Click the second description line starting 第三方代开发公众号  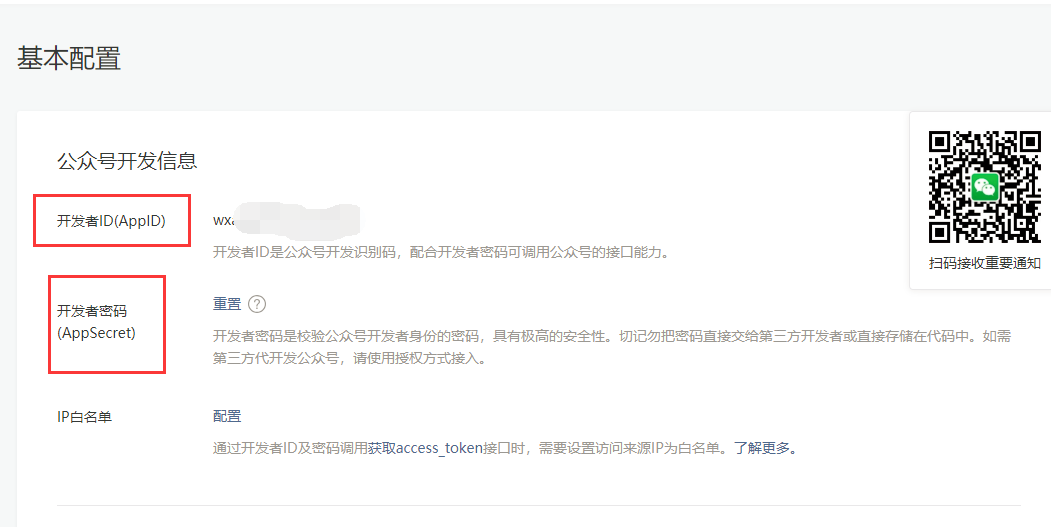pyautogui.click(x=349, y=358)
